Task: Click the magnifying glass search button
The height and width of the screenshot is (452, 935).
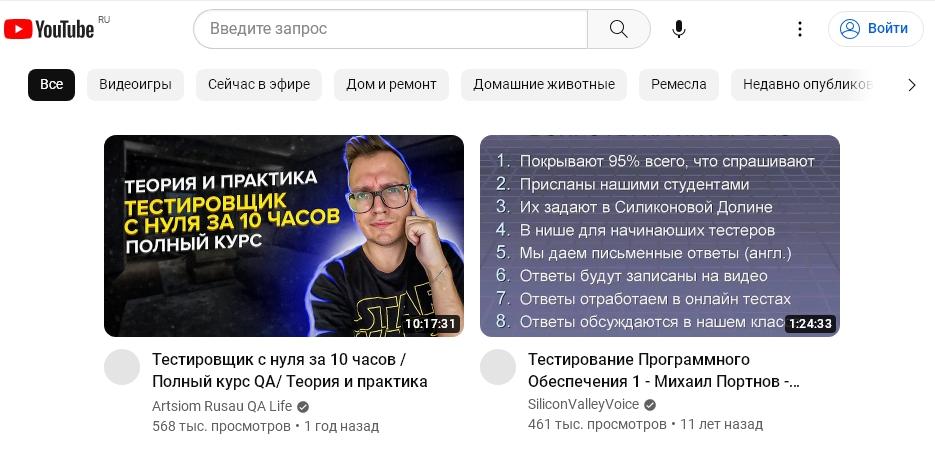Action: tap(618, 29)
